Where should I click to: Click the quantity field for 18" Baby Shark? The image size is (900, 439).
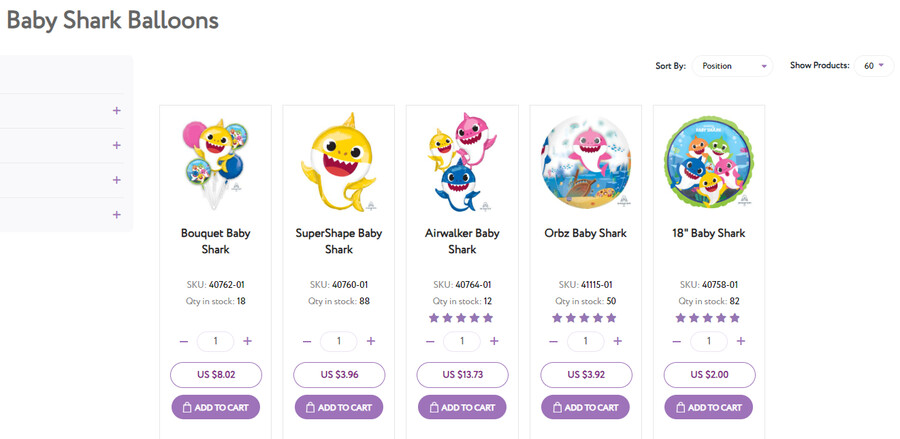[708, 341]
